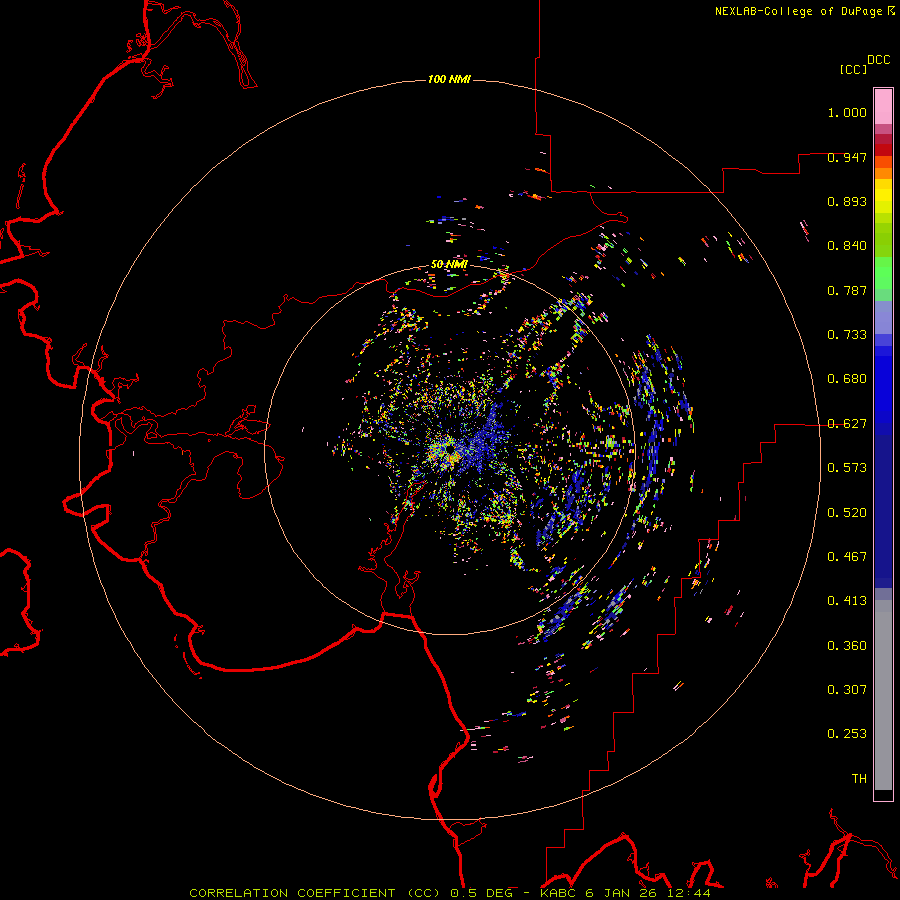Pick the pink swatch at the top of the scale
Image resolution: width=900 pixels, height=900 pixels.
pos(883,107)
